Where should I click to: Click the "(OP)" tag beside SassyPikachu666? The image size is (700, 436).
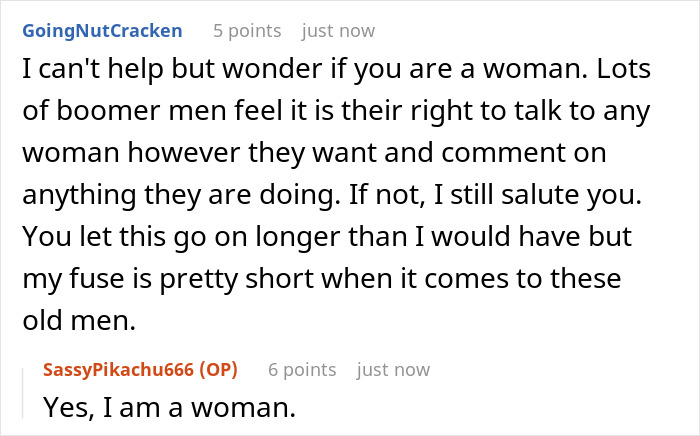coord(218,370)
